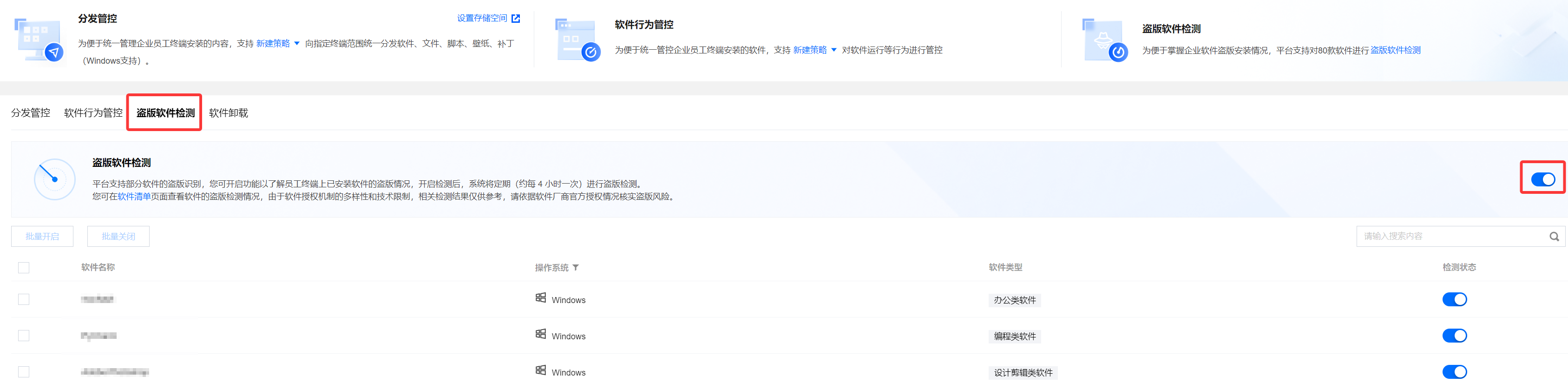This screenshot has height=383, width=1568.
Task: Toggle detection status for 办公类软件 row
Action: pos(1454,300)
